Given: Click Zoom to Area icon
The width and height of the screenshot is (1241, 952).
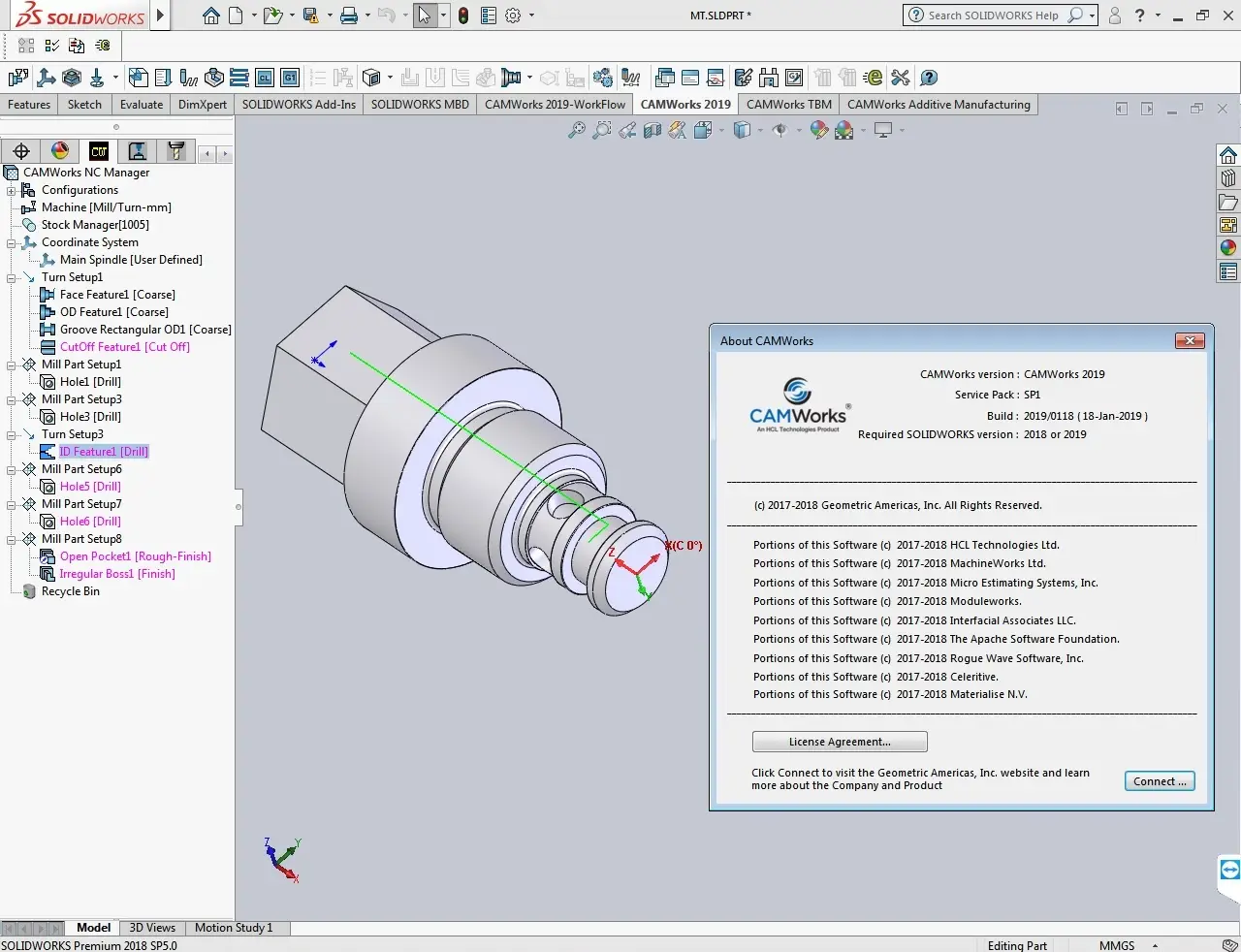Looking at the screenshot, I should coord(602,130).
